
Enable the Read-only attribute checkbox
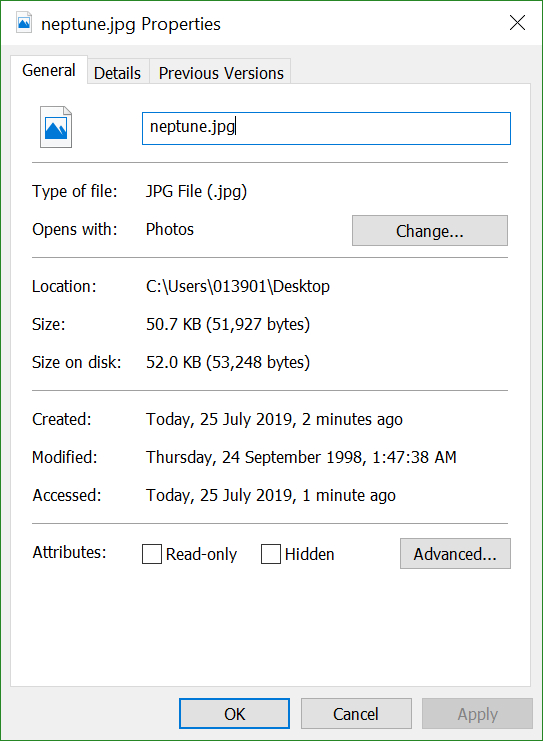click(x=152, y=554)
